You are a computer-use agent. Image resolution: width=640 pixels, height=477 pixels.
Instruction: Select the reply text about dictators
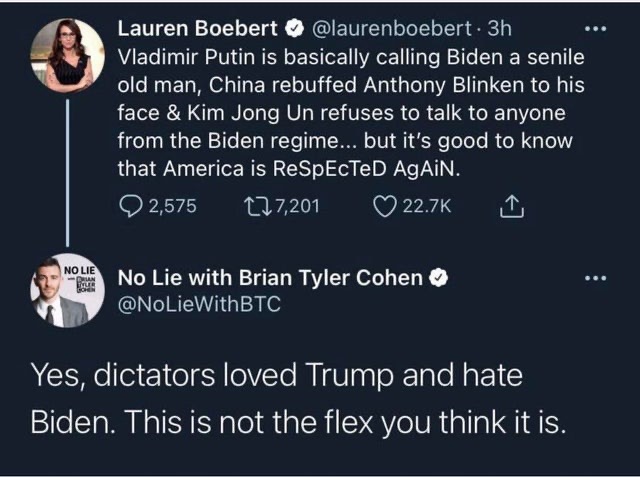coord(300,399)
